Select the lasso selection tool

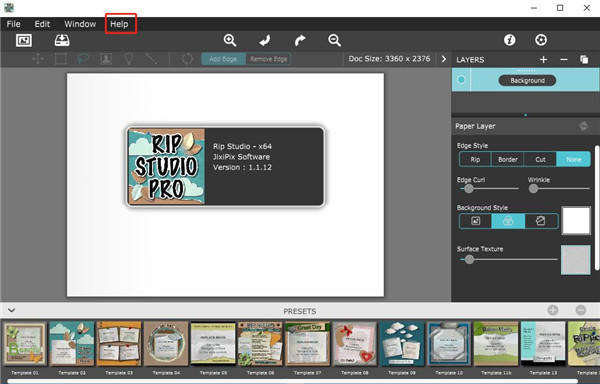[x=83, y=59]
